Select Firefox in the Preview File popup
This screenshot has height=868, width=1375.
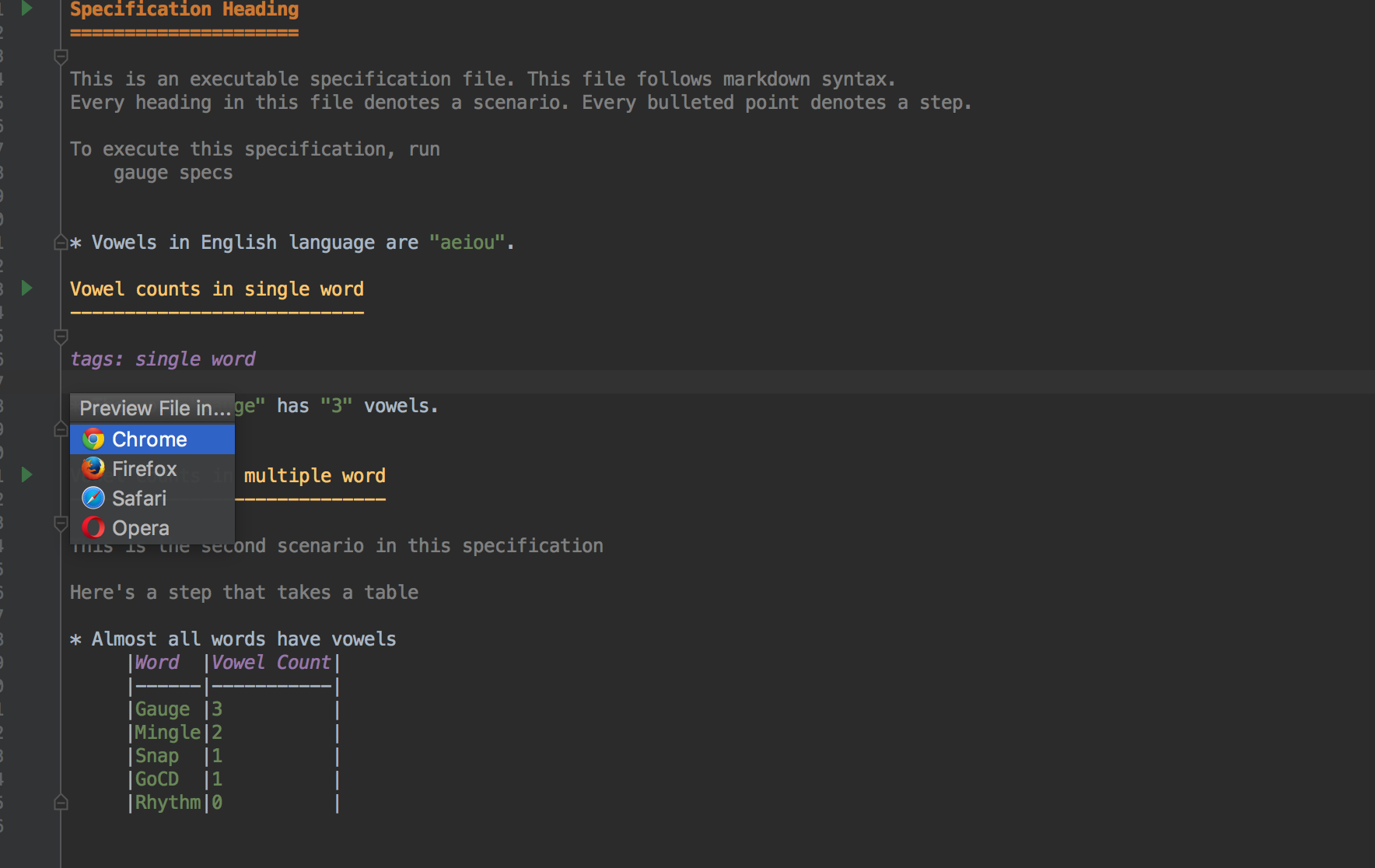click(152, 469)
